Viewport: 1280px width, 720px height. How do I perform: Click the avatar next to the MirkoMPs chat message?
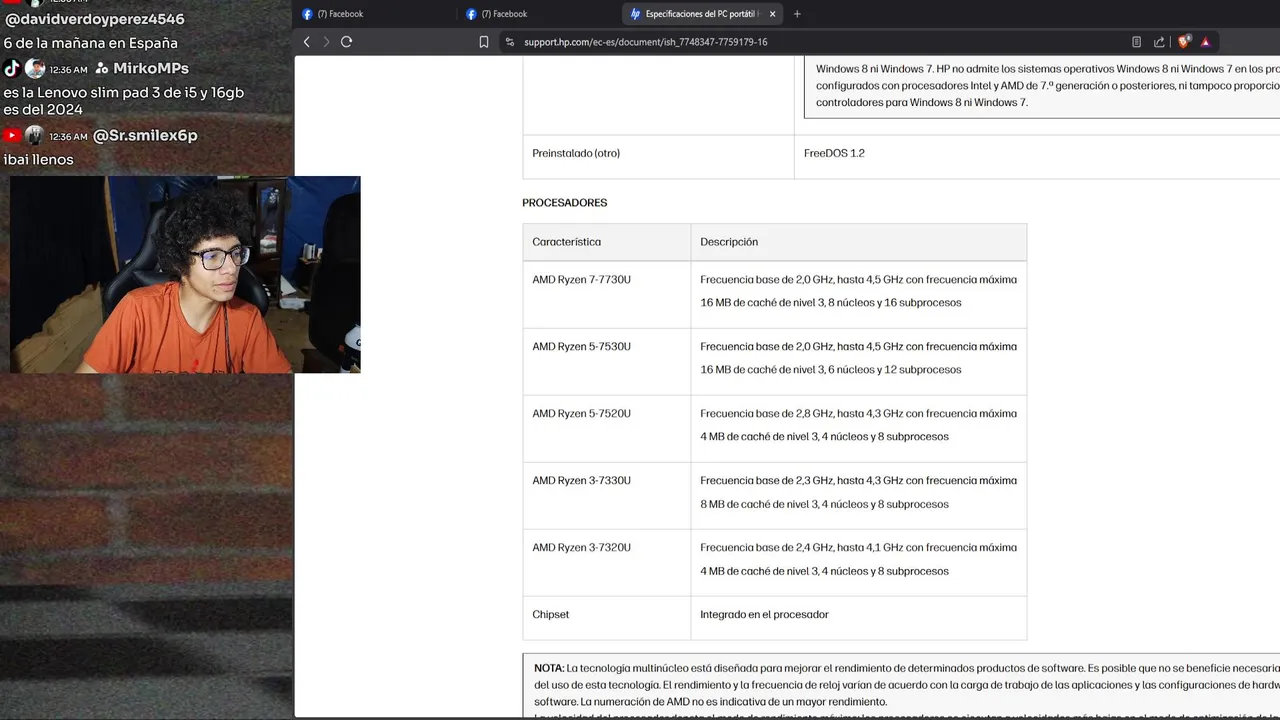(x=35, y=68)
